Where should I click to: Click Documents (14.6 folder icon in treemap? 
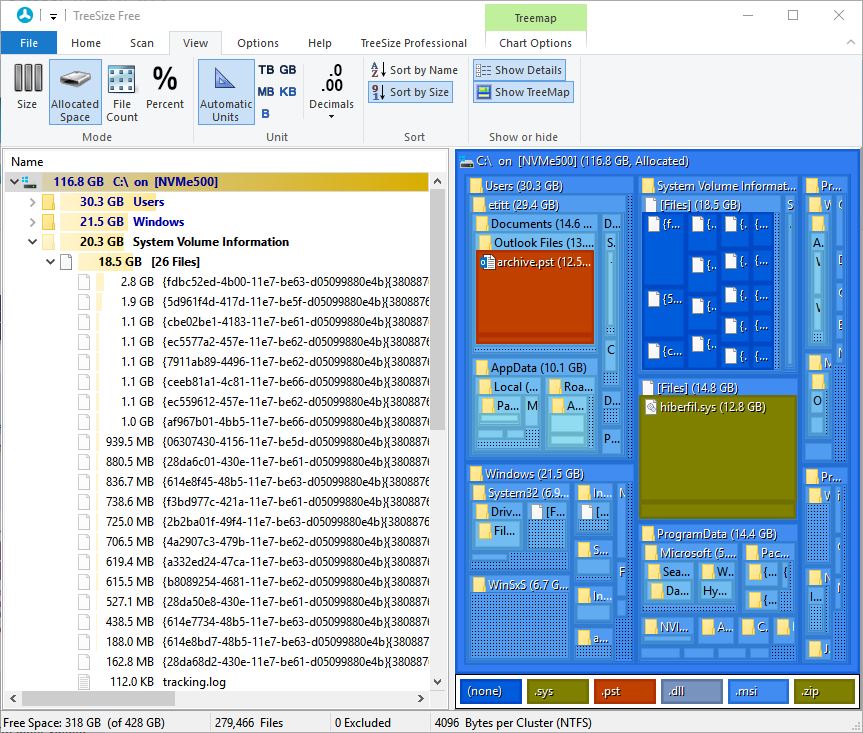pos(482,223)
